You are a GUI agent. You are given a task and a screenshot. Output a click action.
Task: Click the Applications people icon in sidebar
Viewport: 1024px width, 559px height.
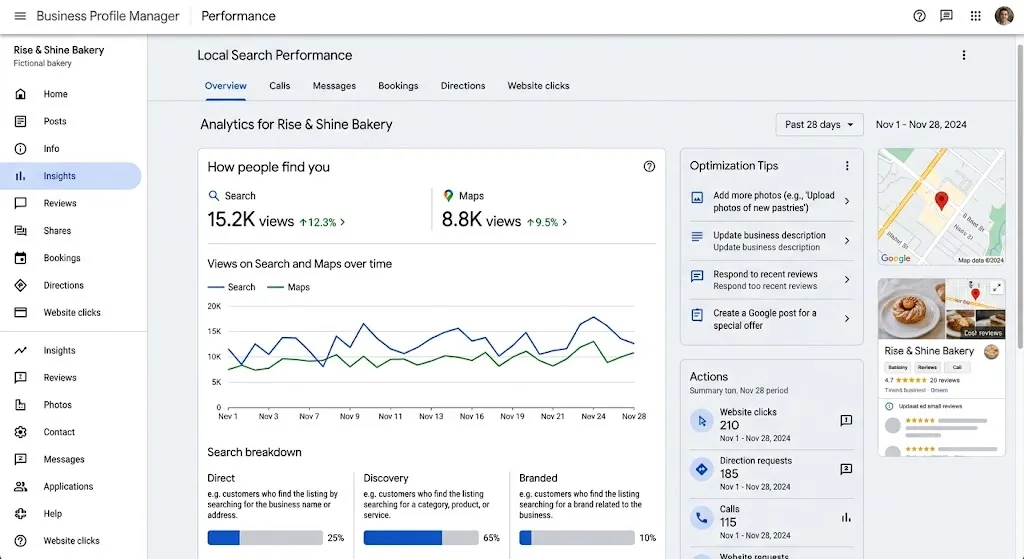[20, 487]
